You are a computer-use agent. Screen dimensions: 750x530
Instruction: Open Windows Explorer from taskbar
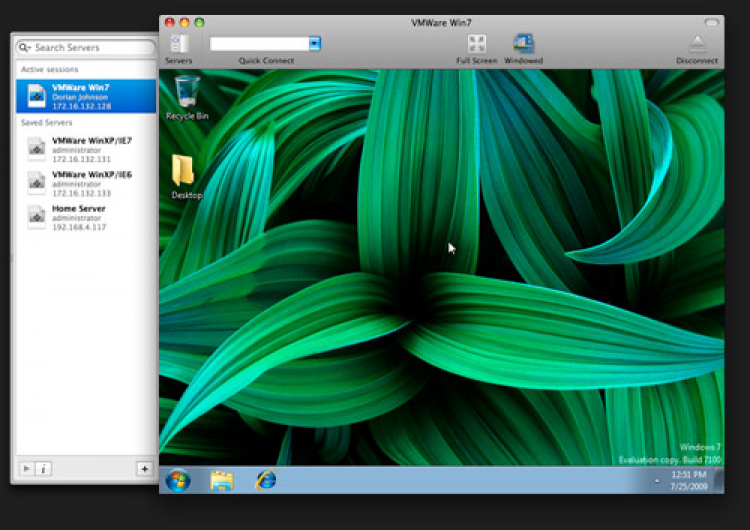point(222,480)
